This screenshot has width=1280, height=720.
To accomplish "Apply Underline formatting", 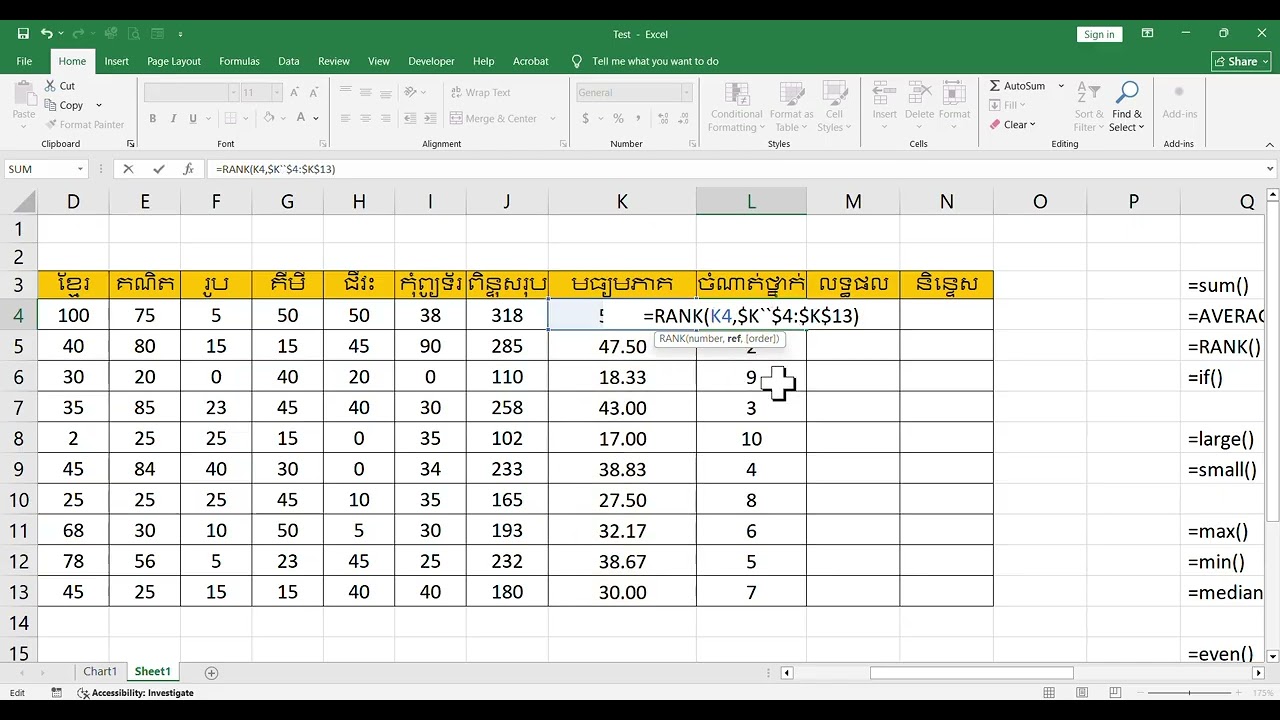I will click(x=192, y=118).
